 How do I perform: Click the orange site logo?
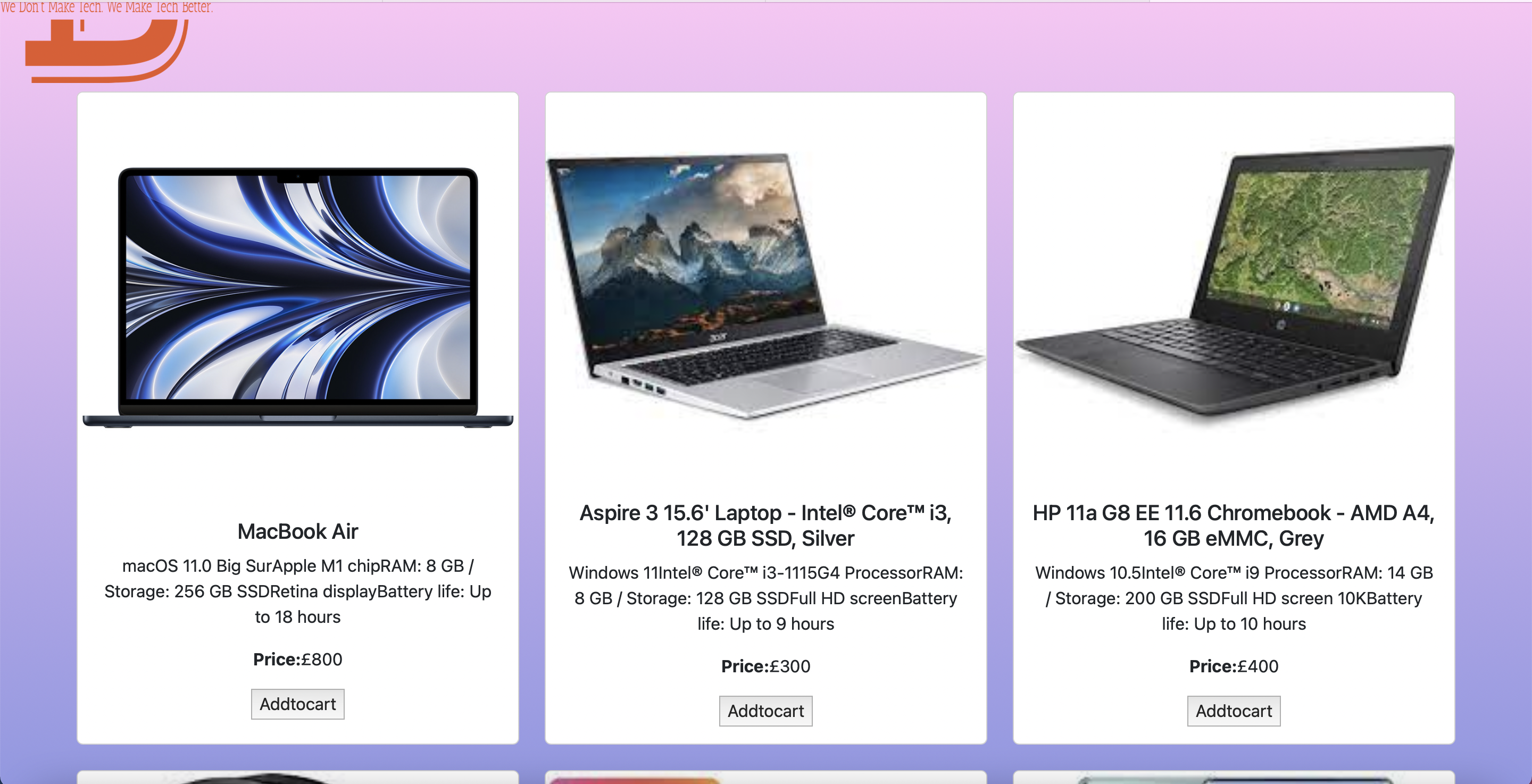pyautogui.click(x=107, y=51)
